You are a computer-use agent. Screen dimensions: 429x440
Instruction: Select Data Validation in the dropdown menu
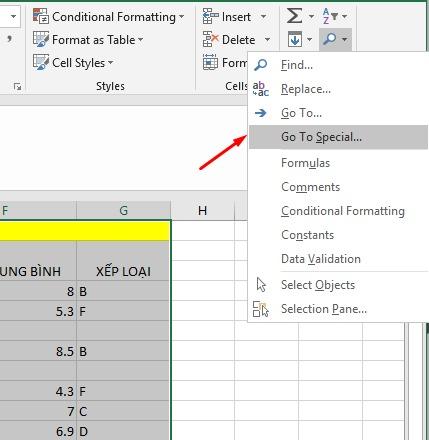(338, 259)
